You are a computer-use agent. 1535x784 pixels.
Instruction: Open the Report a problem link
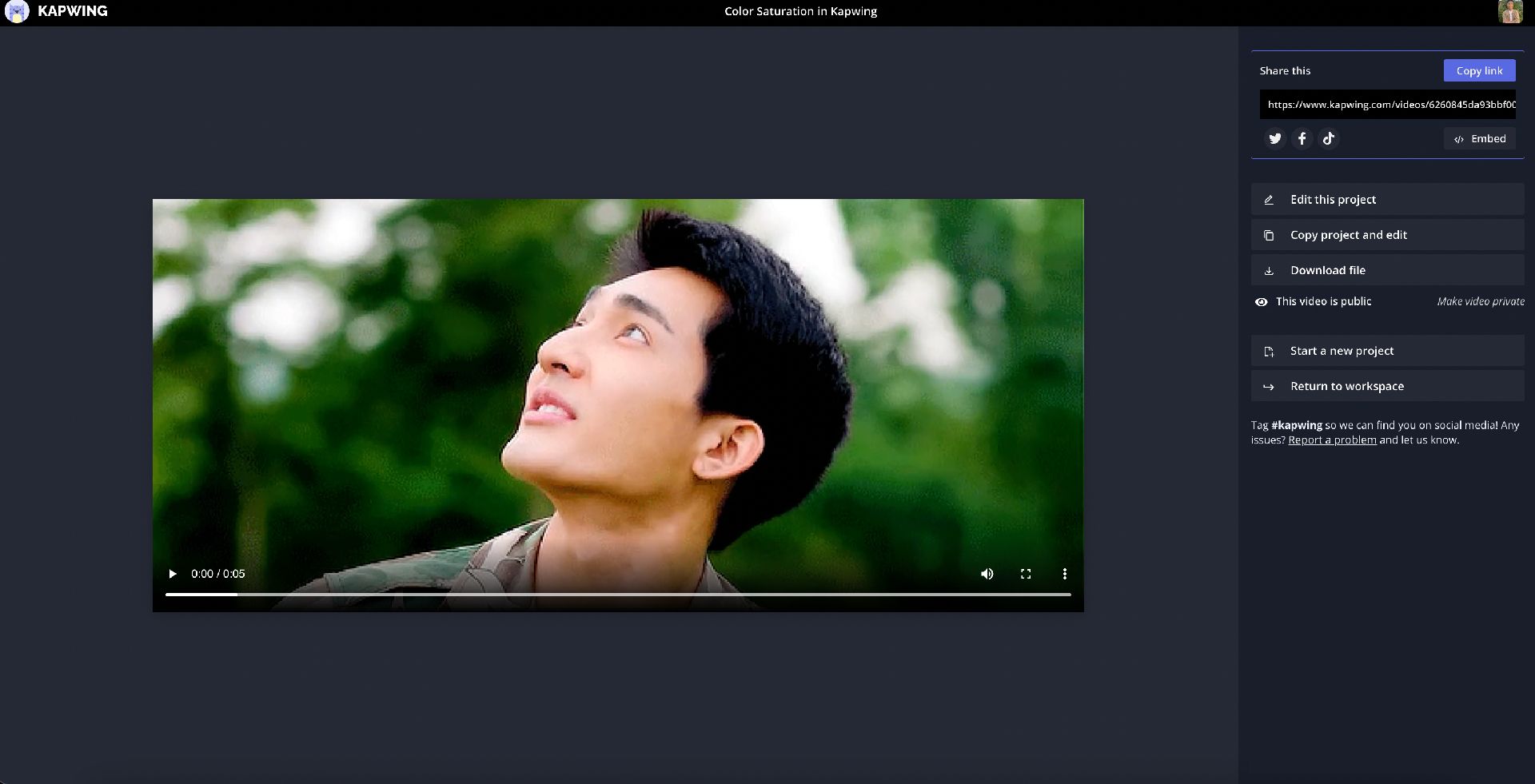tap(1332, 440)
